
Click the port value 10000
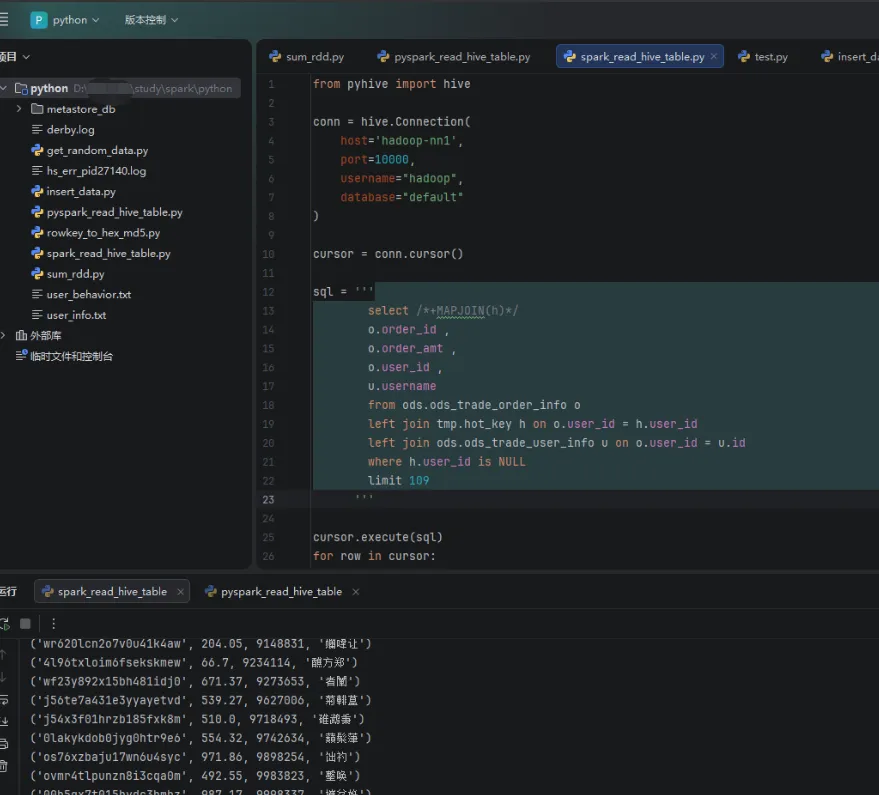(391, 160)
